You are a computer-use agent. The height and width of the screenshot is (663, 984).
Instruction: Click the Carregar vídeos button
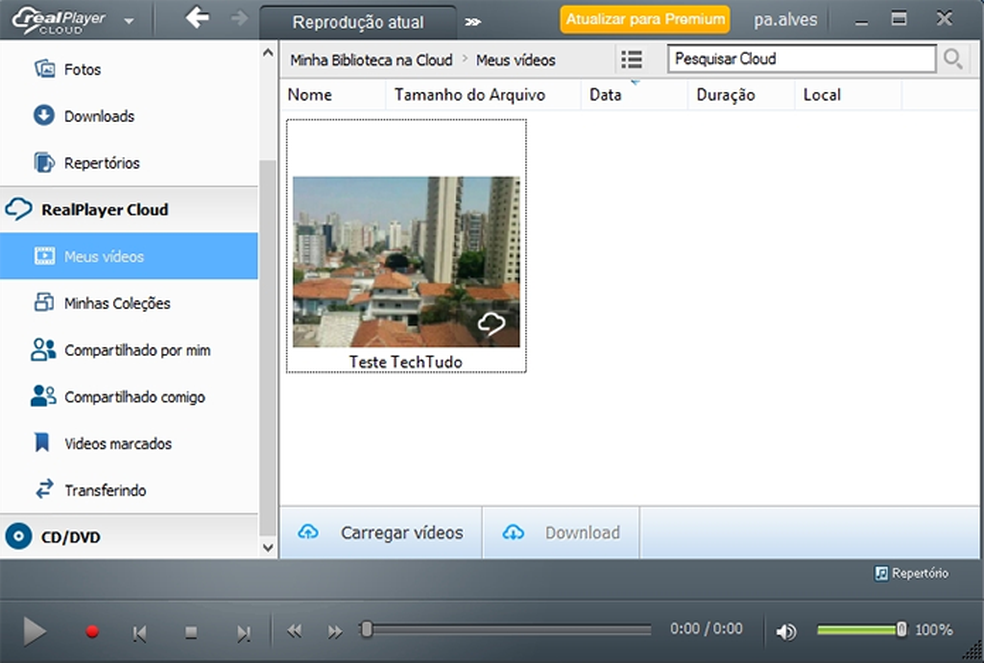[x=381, y=533]
